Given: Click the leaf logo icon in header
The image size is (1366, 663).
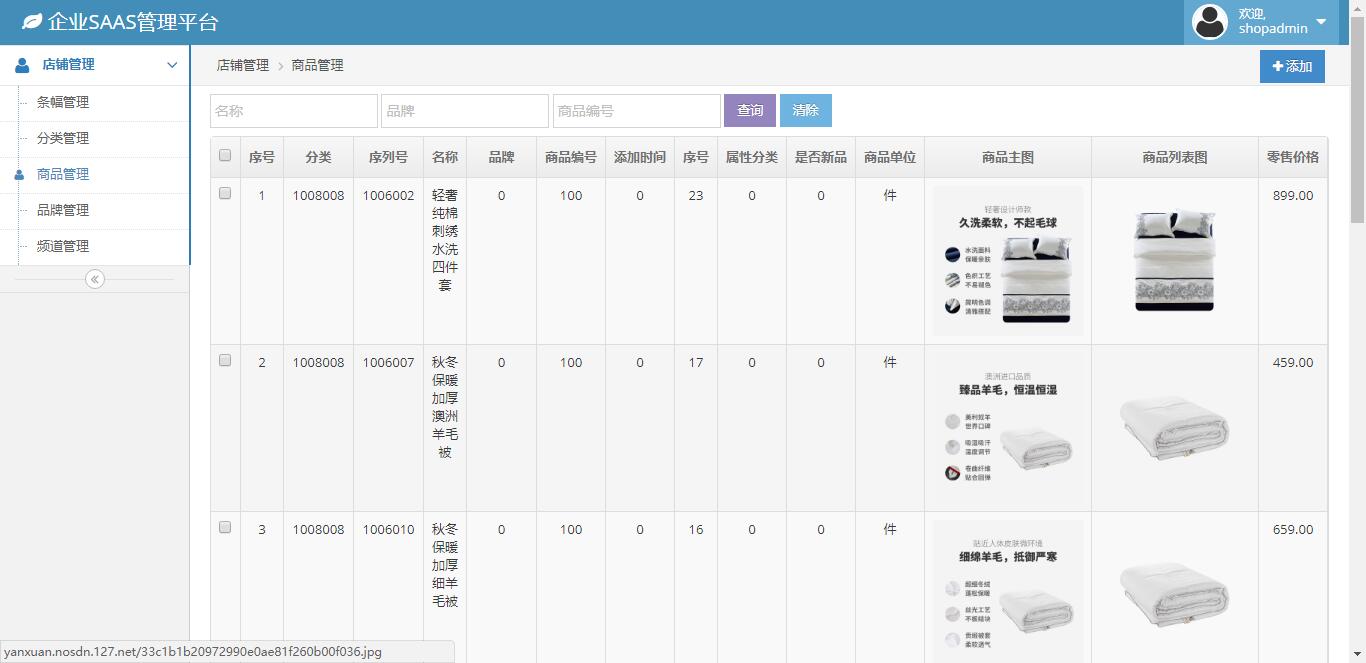Looking at the screenshot, I should click(x=32, y=21).
